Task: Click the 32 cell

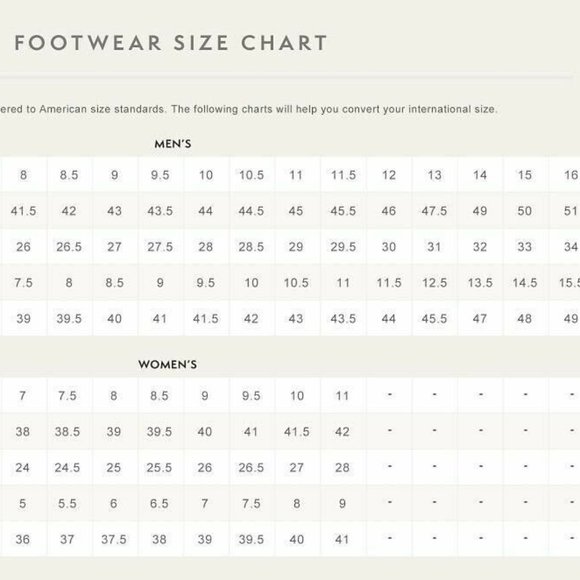Action: (x=480, y=246)
